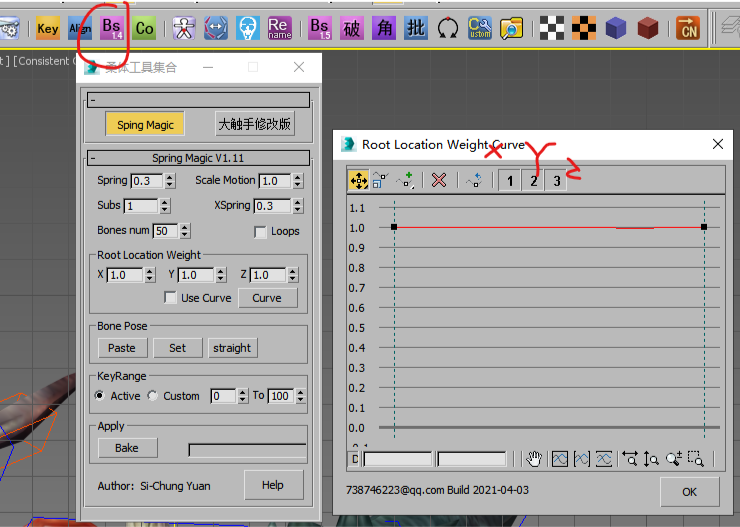Screen dimensions: 740x527
Task: Enable the Use Curve checkbox
Action: coord(170,298)
